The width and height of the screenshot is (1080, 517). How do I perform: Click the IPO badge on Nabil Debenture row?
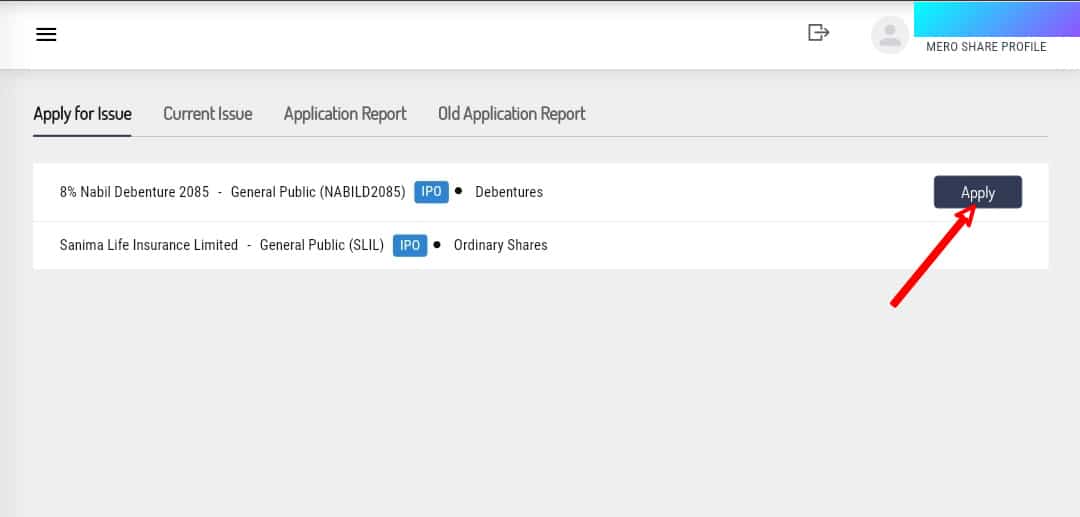click(431, 192)
